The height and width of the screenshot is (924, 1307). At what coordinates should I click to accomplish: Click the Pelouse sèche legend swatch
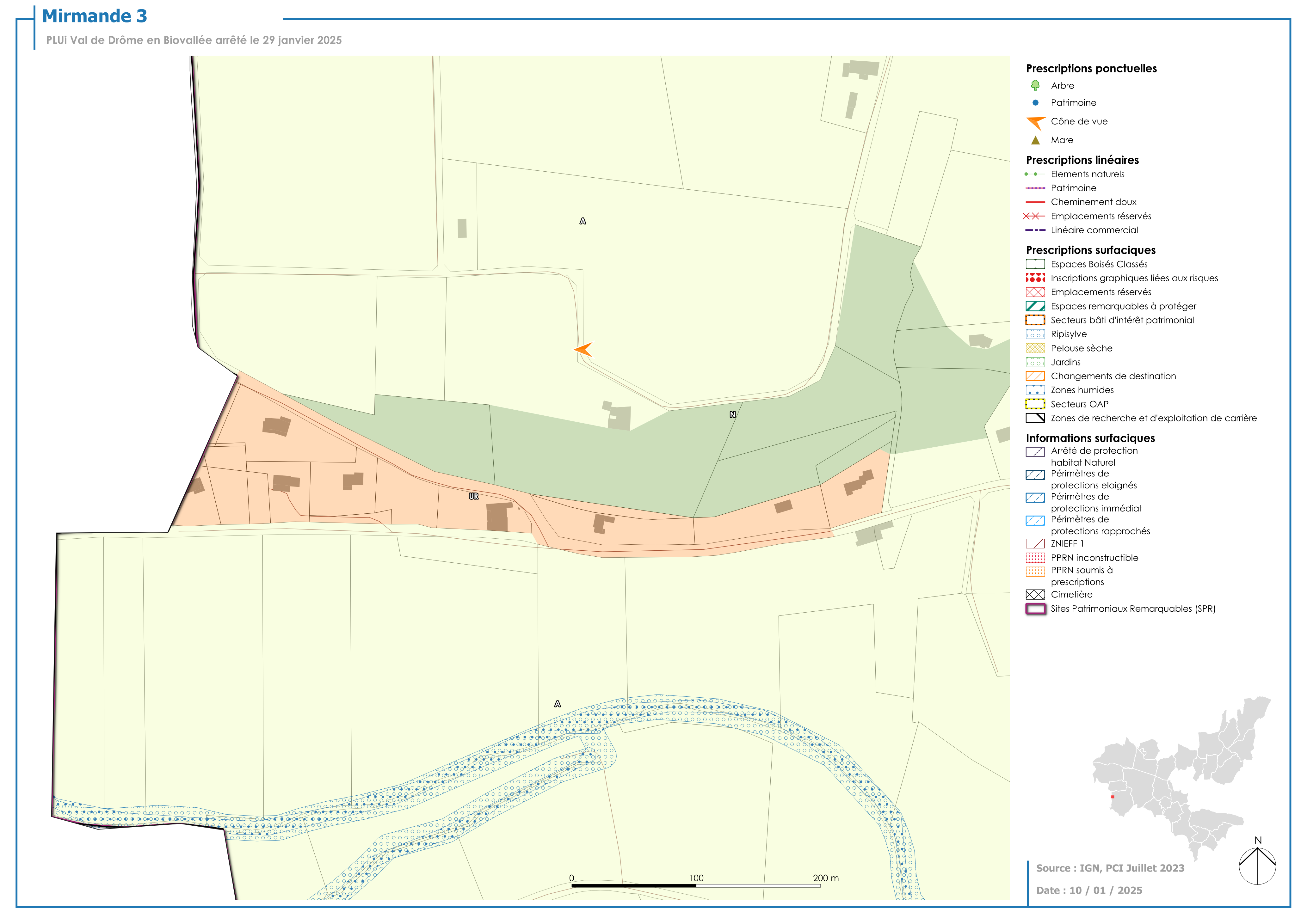pos(1035,348)
